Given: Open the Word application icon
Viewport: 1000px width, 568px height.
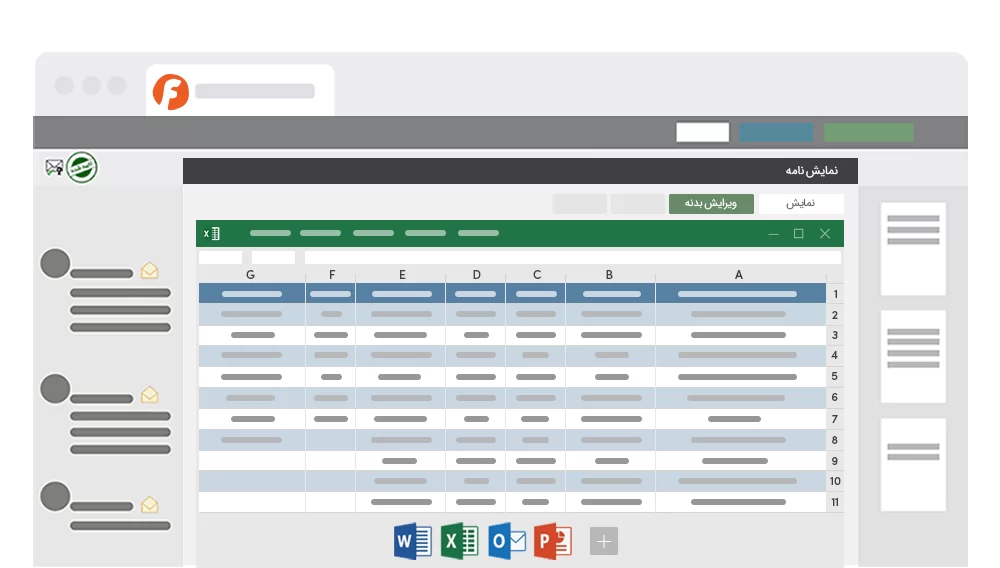Looking at the screenshot, I should (413, 541).
